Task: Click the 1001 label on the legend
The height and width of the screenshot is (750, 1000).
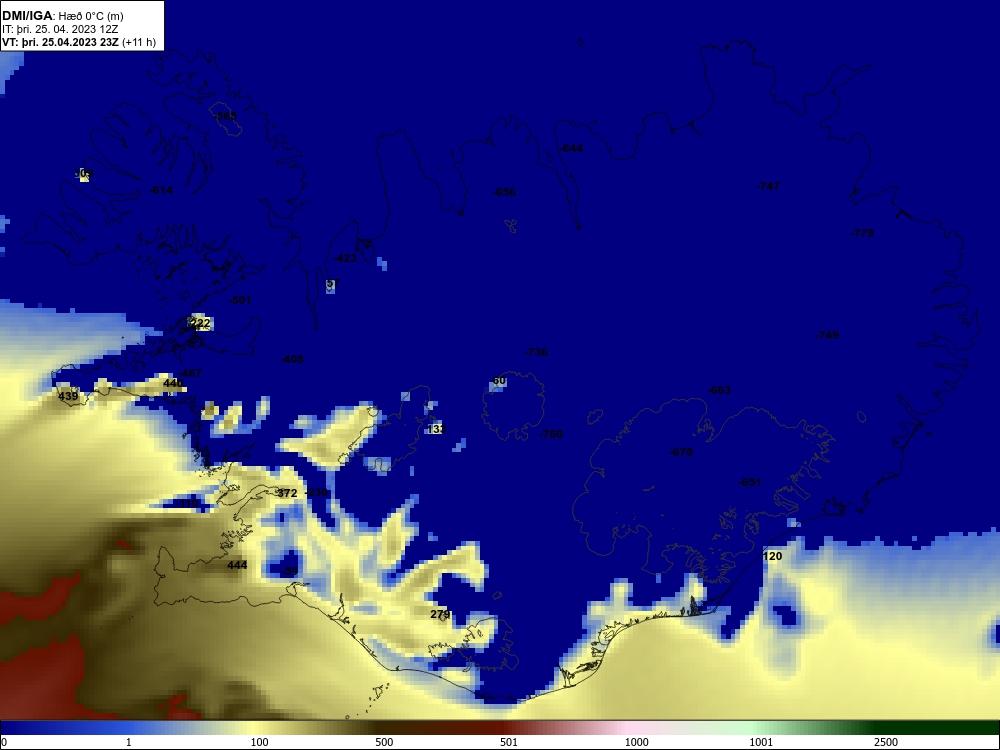Action: click(761, 742)
